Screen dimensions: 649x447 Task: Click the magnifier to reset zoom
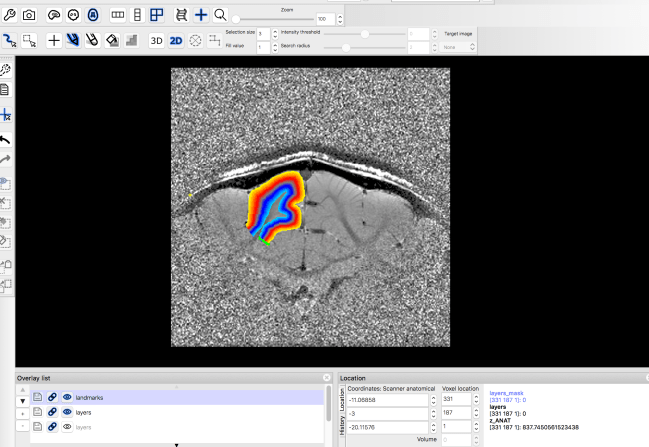(220, 15)
